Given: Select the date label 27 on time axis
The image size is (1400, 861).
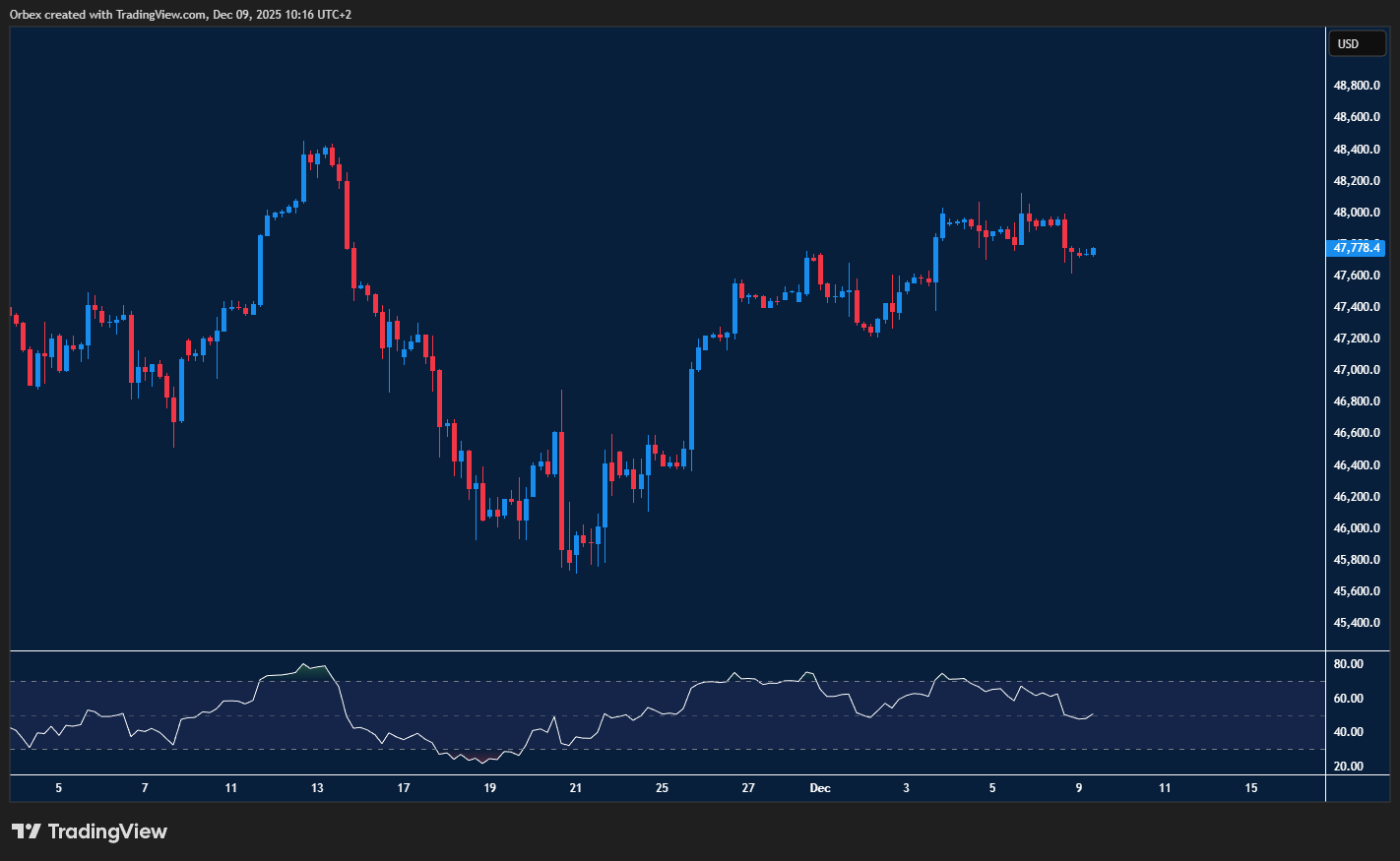Looking at the screenshot, I should click(x=747, y=788).
